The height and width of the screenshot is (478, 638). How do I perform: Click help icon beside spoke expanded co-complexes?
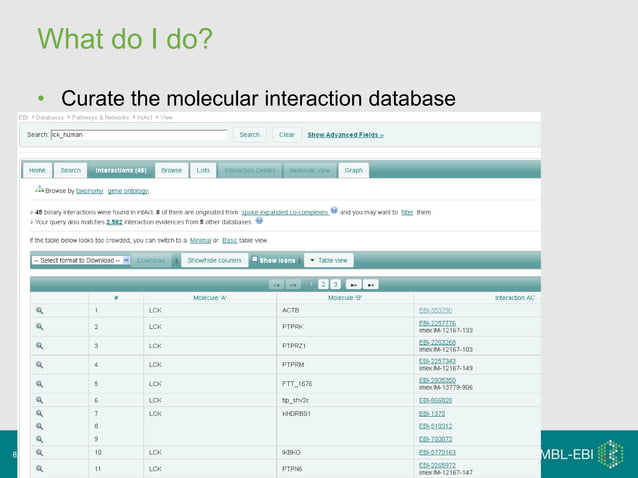(334, 210)
